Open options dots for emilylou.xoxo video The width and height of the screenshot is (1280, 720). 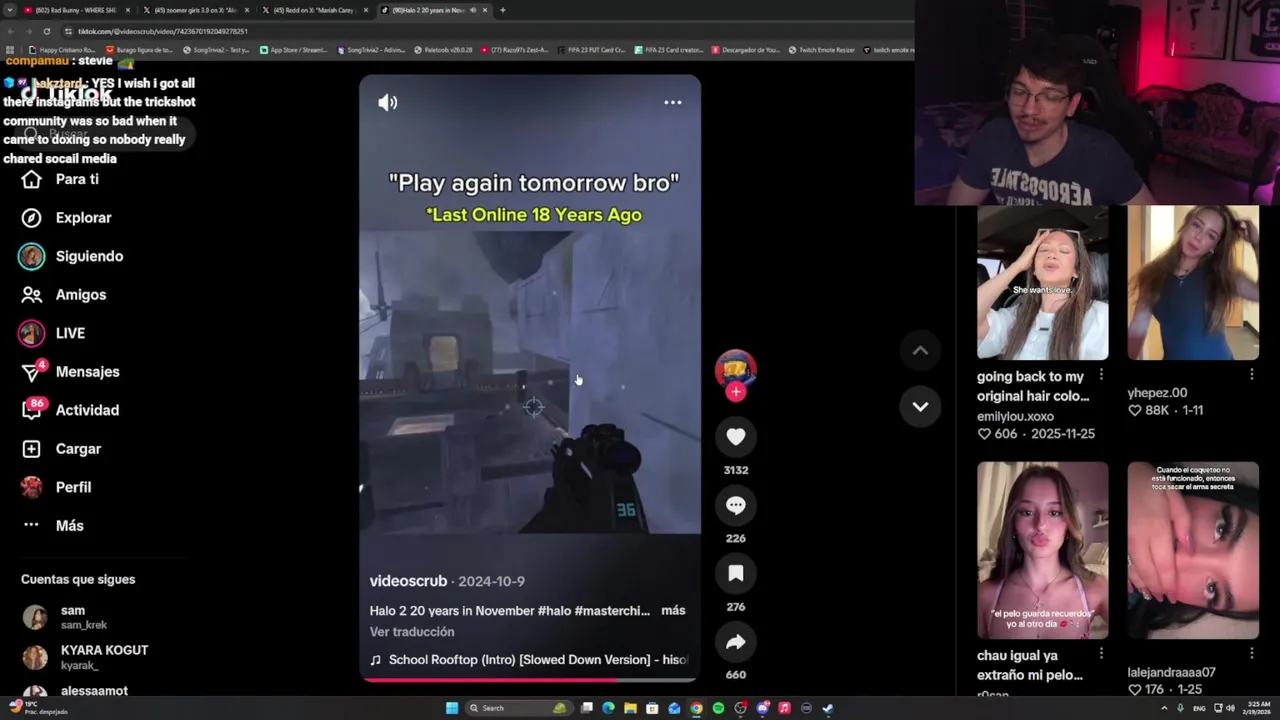[1101, 374]
